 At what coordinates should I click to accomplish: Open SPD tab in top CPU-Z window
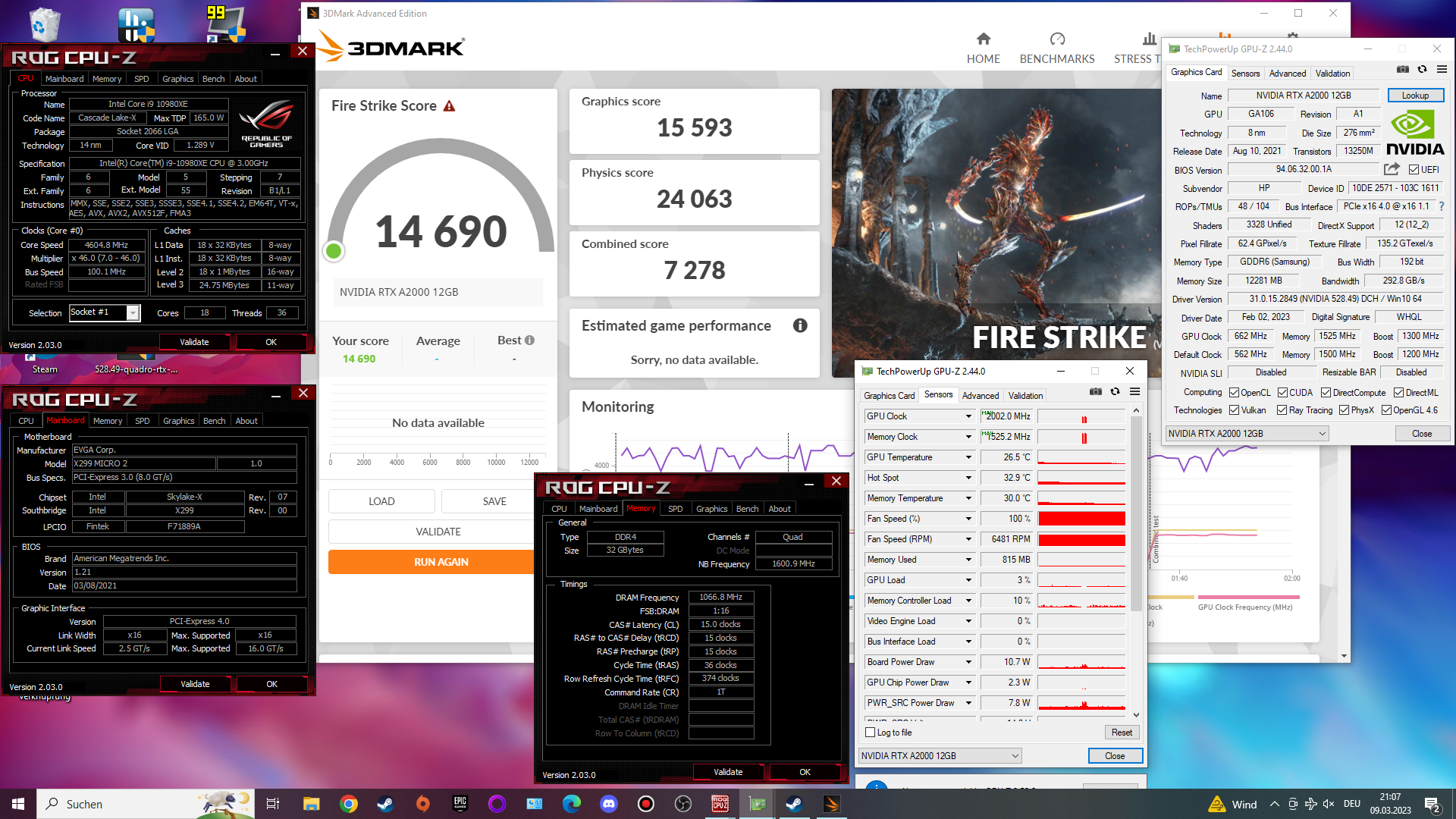click(x=141, y=79)
